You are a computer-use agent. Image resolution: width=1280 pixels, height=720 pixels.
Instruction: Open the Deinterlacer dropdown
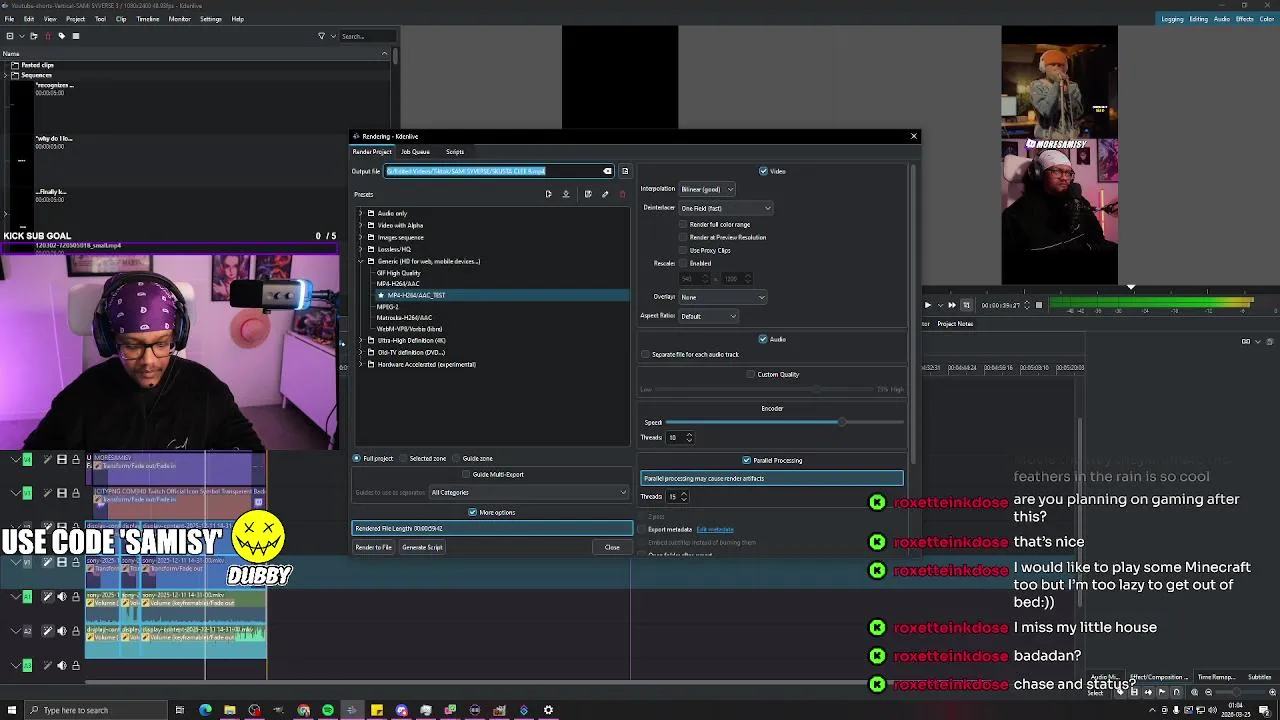point(726,208)
